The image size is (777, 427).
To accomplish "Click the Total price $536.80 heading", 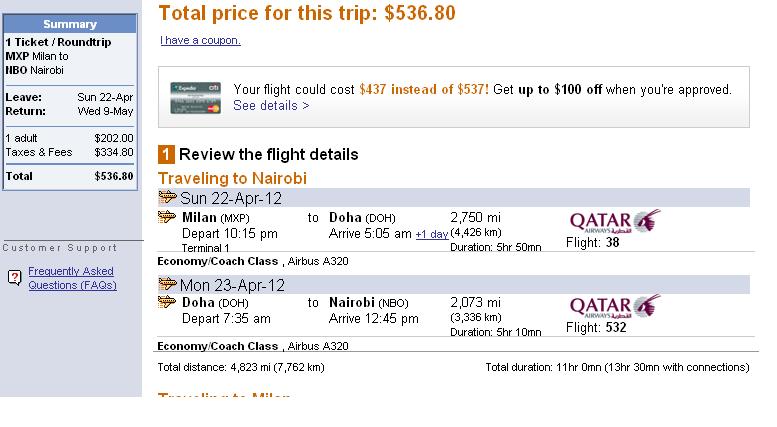I will (x=307, y=13).
